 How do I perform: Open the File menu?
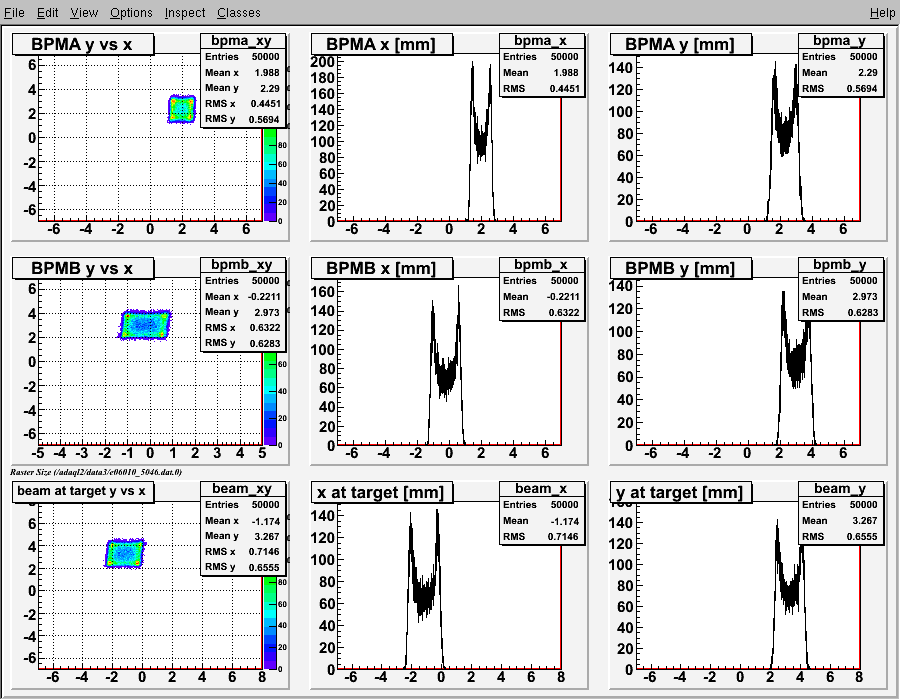click(x=14, y=13)
